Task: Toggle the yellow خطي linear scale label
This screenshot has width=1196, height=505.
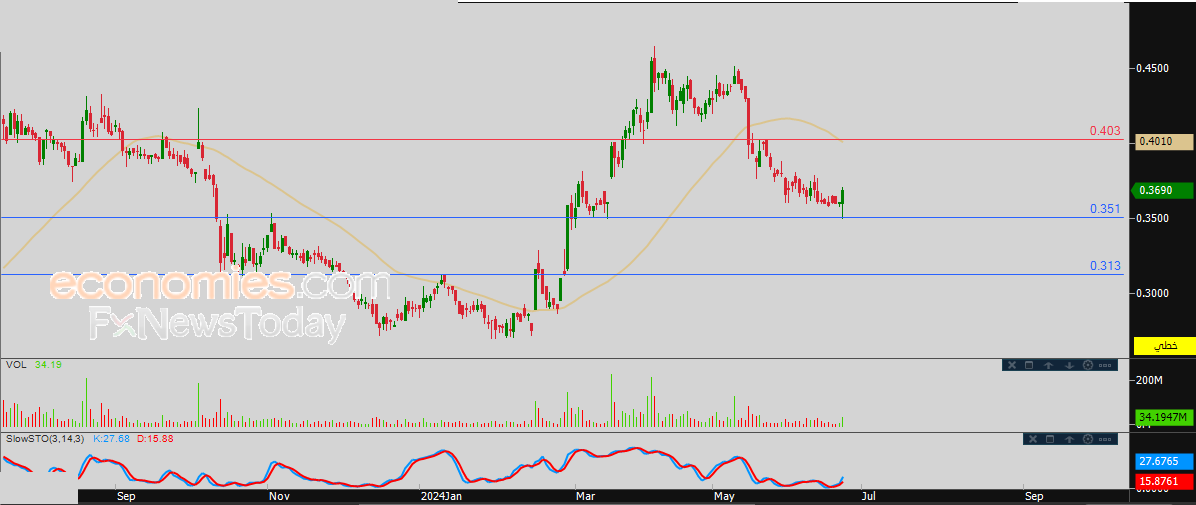Action: point(1165,345)
